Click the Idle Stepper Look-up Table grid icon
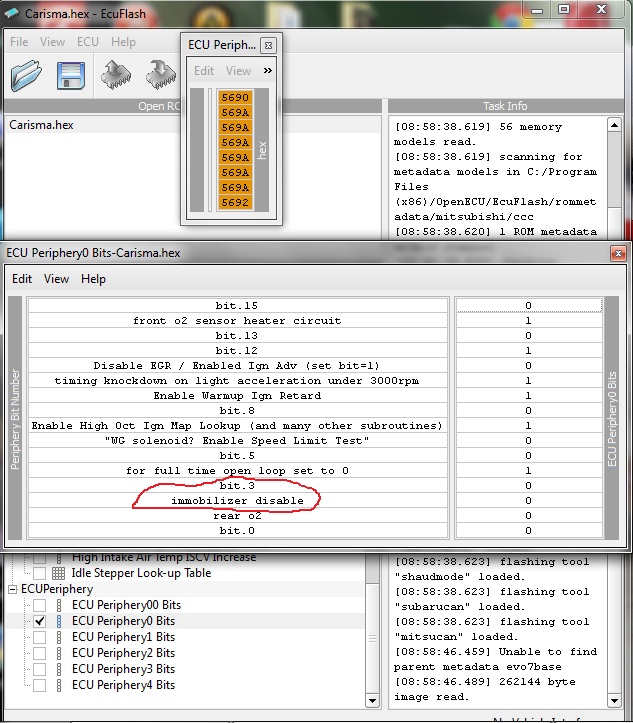 click(x=58, y=573)
